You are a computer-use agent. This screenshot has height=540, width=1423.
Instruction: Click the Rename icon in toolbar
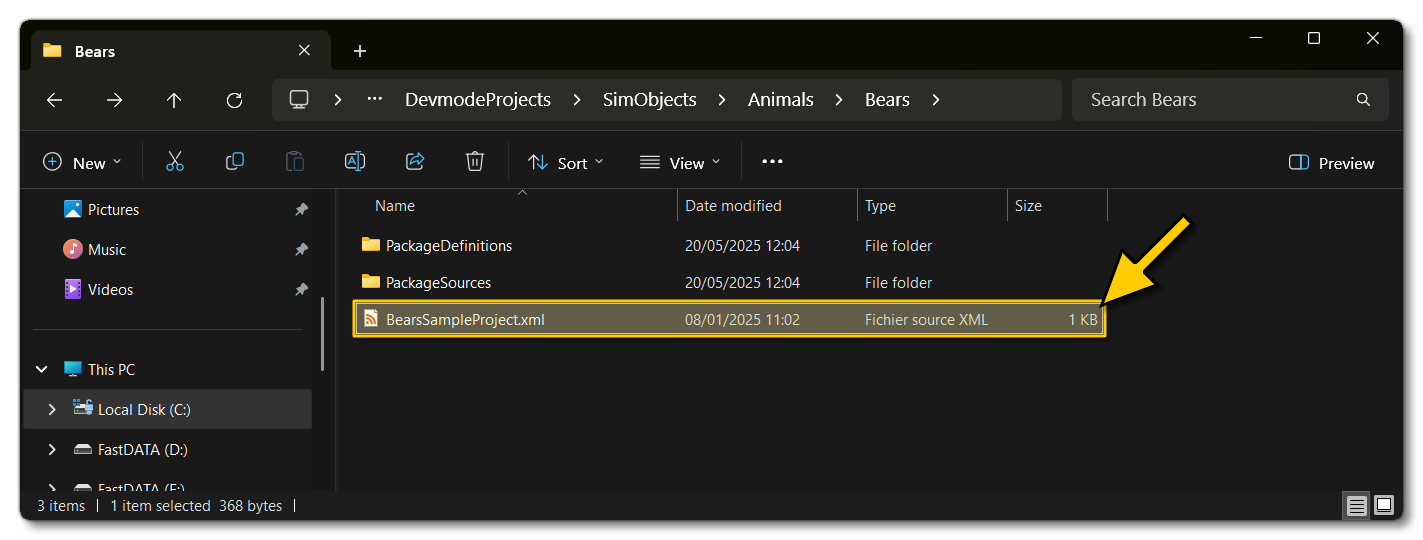355,162
